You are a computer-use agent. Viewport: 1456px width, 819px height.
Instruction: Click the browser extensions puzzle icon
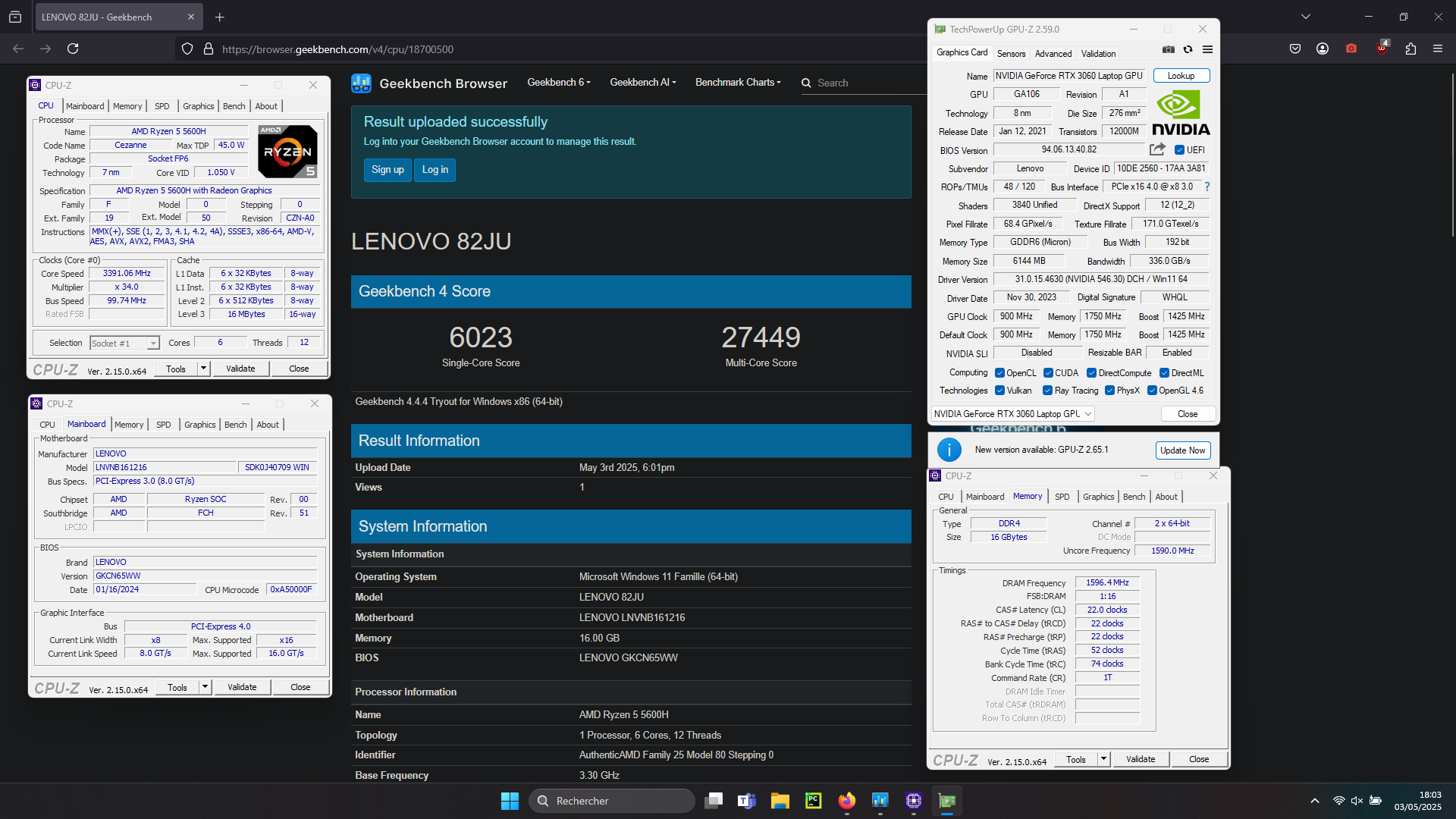point(1410,49)
